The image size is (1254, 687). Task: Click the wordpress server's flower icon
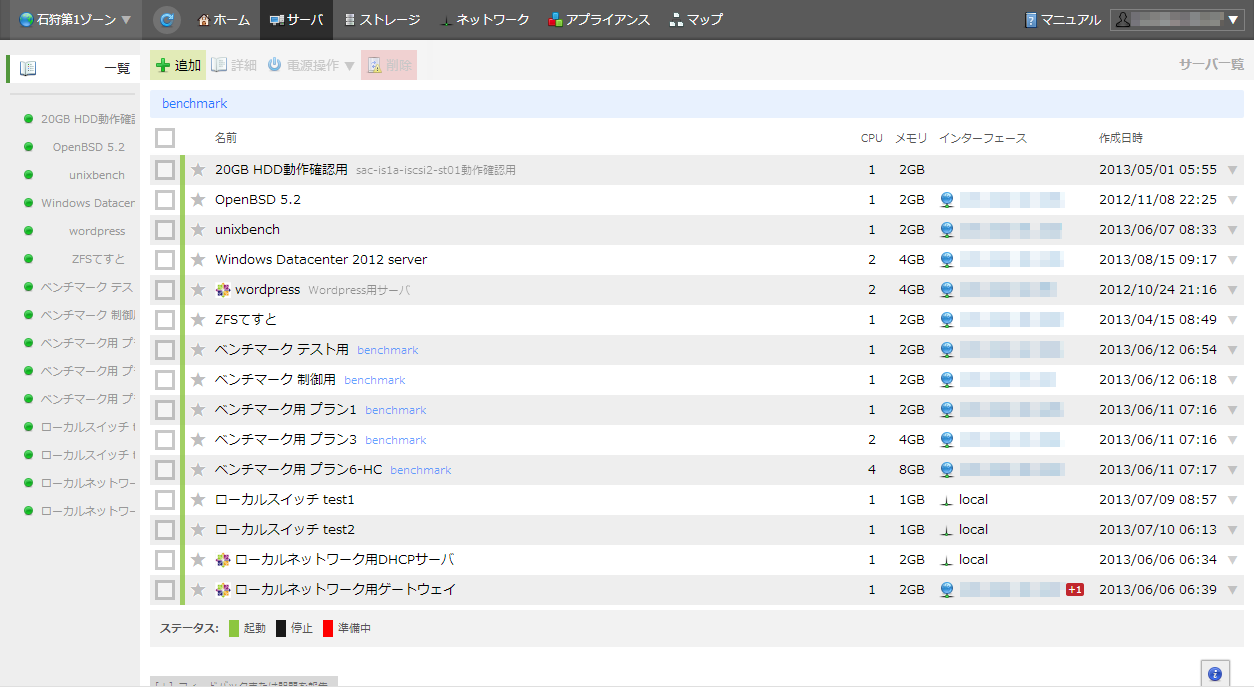(x=223, y=290)
